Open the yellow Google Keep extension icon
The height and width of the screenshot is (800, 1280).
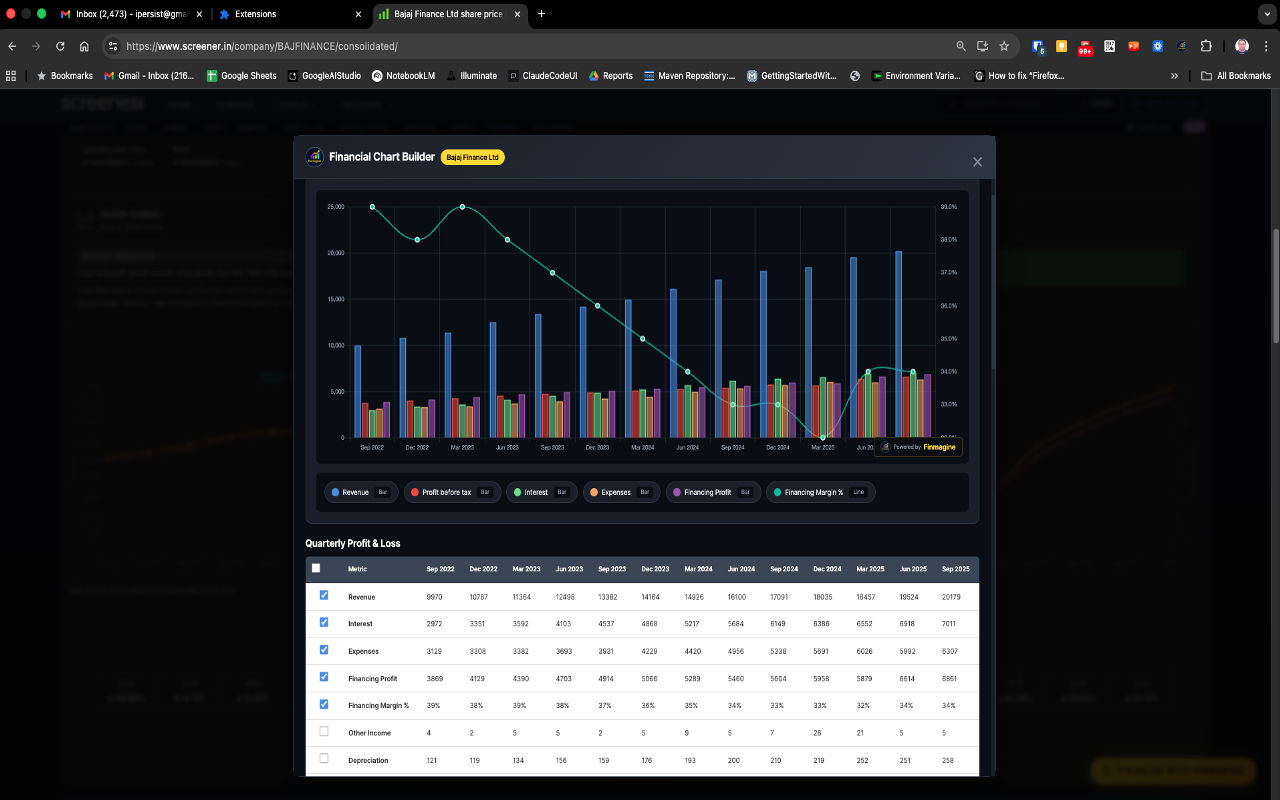pyautogui.click(x=1061, y=46)
